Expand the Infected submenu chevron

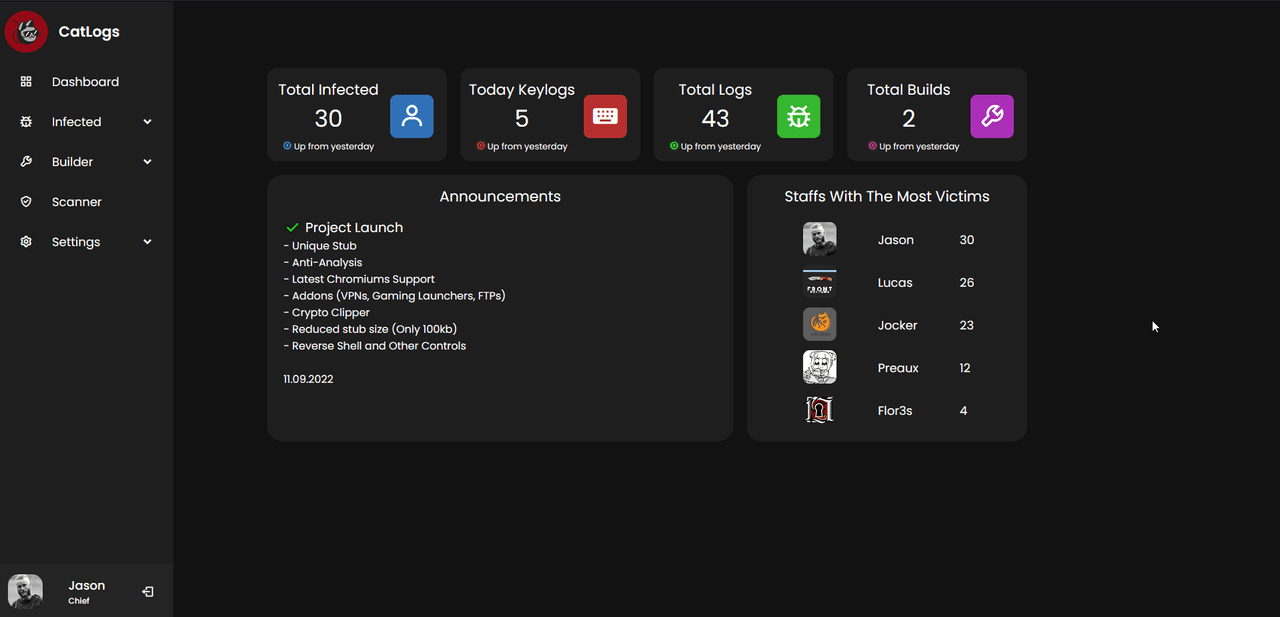point(148,122)
